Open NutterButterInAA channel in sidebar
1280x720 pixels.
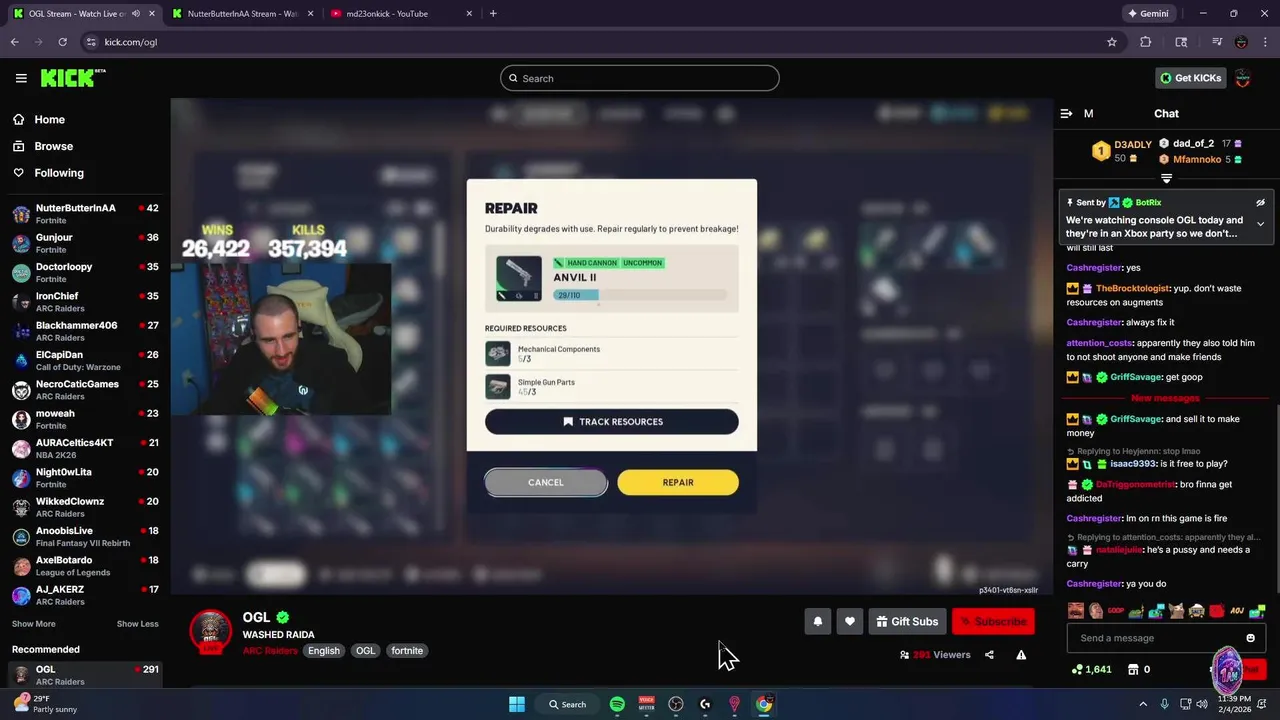85,214
